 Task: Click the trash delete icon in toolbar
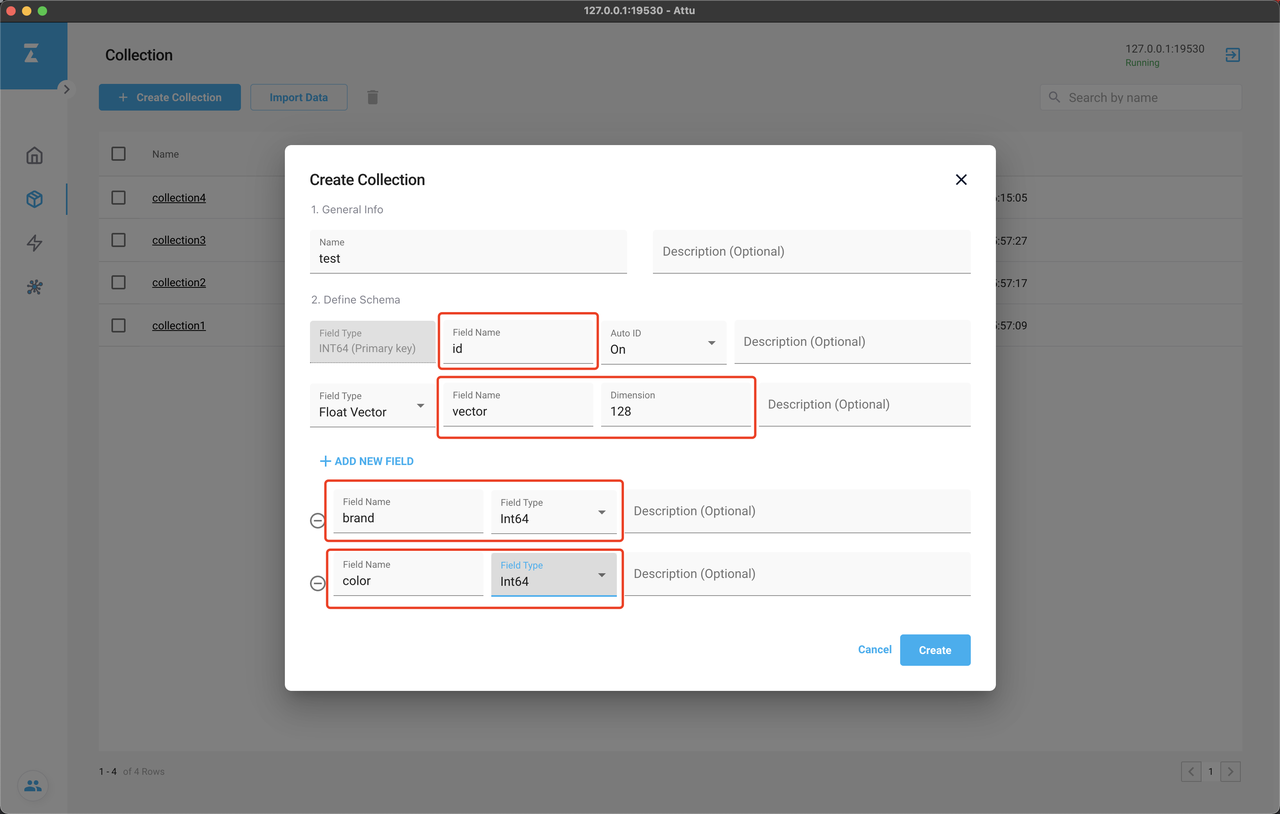click(x=373, y=97)
